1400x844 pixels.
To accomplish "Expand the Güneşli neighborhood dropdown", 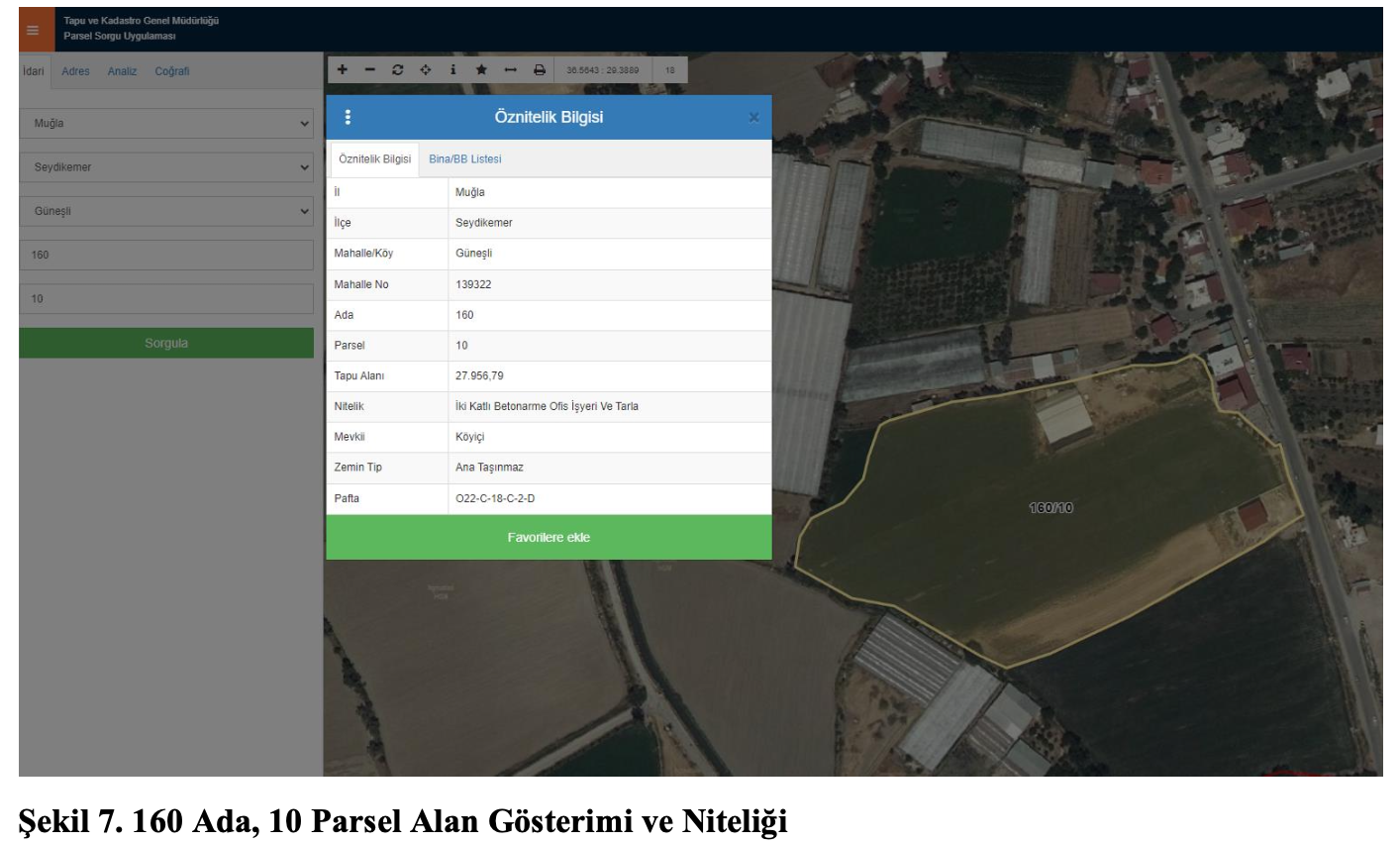I will click(166, 211).
